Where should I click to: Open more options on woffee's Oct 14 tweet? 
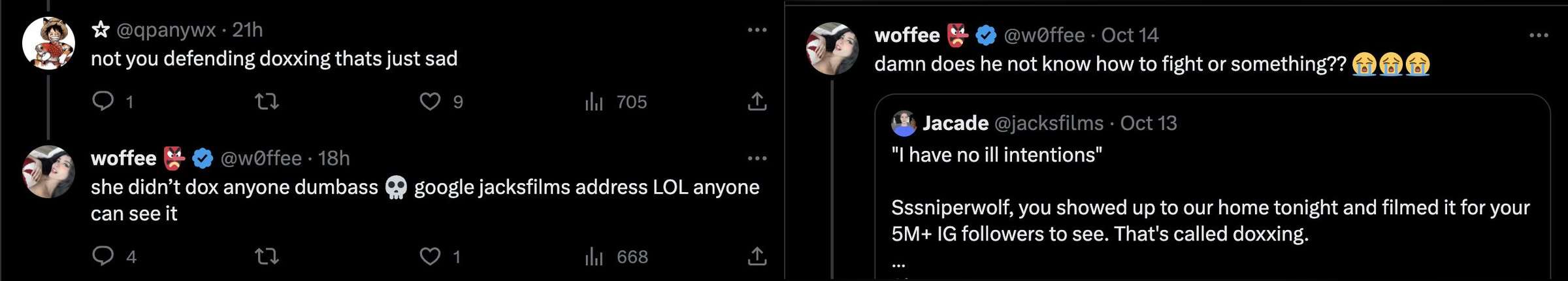pos(1539,35)
